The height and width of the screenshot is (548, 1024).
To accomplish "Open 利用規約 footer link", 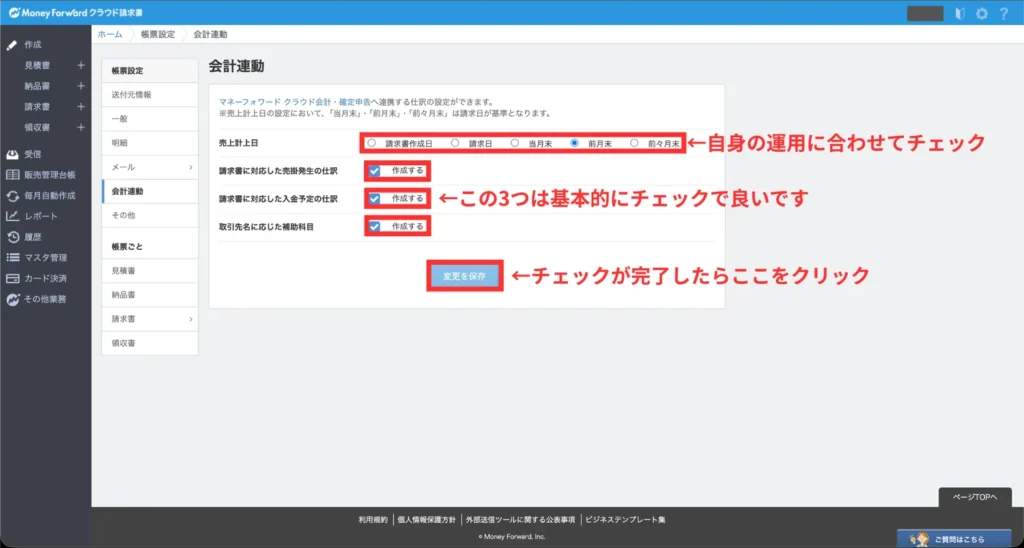I will (x=373, y=520).
